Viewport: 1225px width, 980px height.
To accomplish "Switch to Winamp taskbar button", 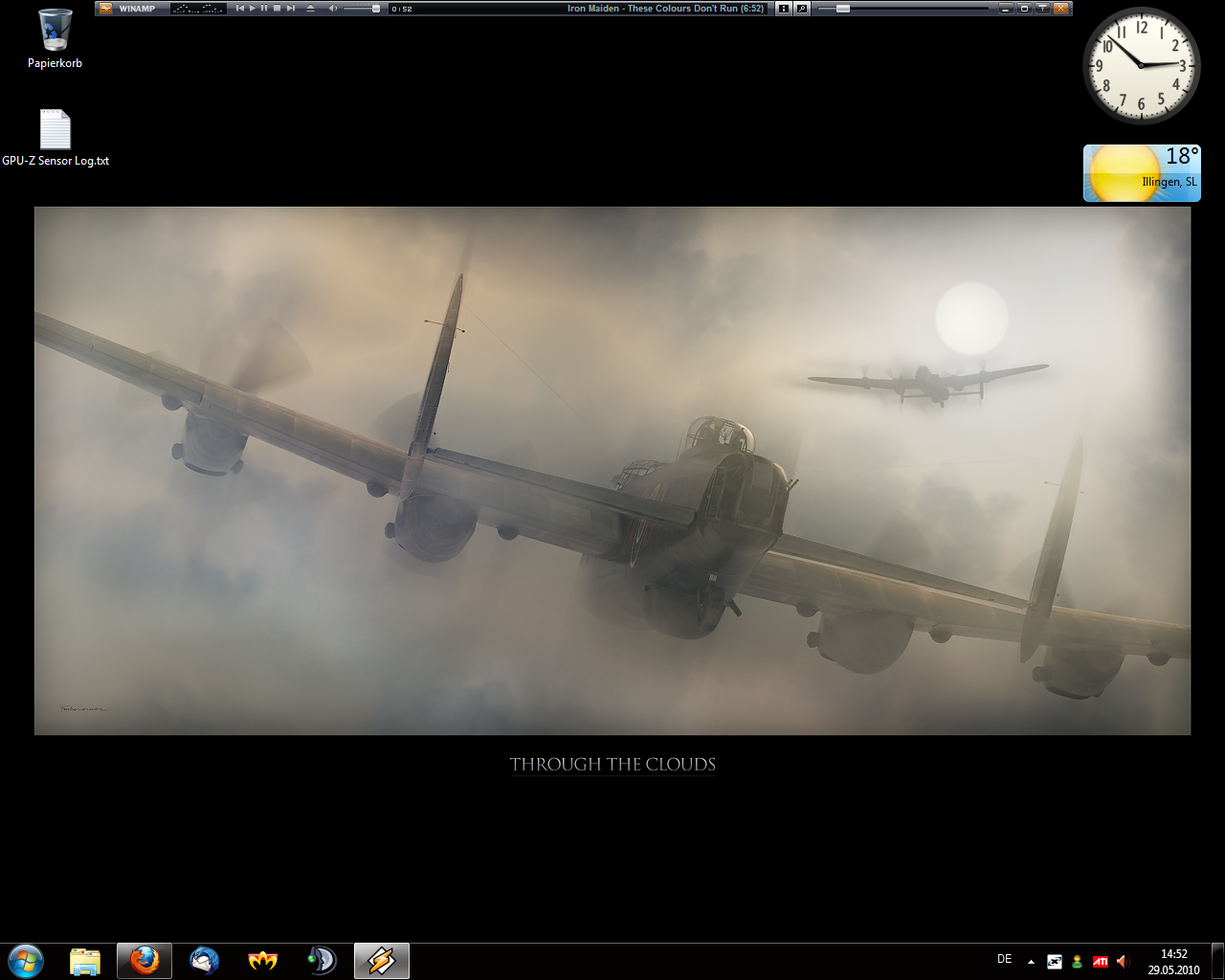I will click(382, 961).
